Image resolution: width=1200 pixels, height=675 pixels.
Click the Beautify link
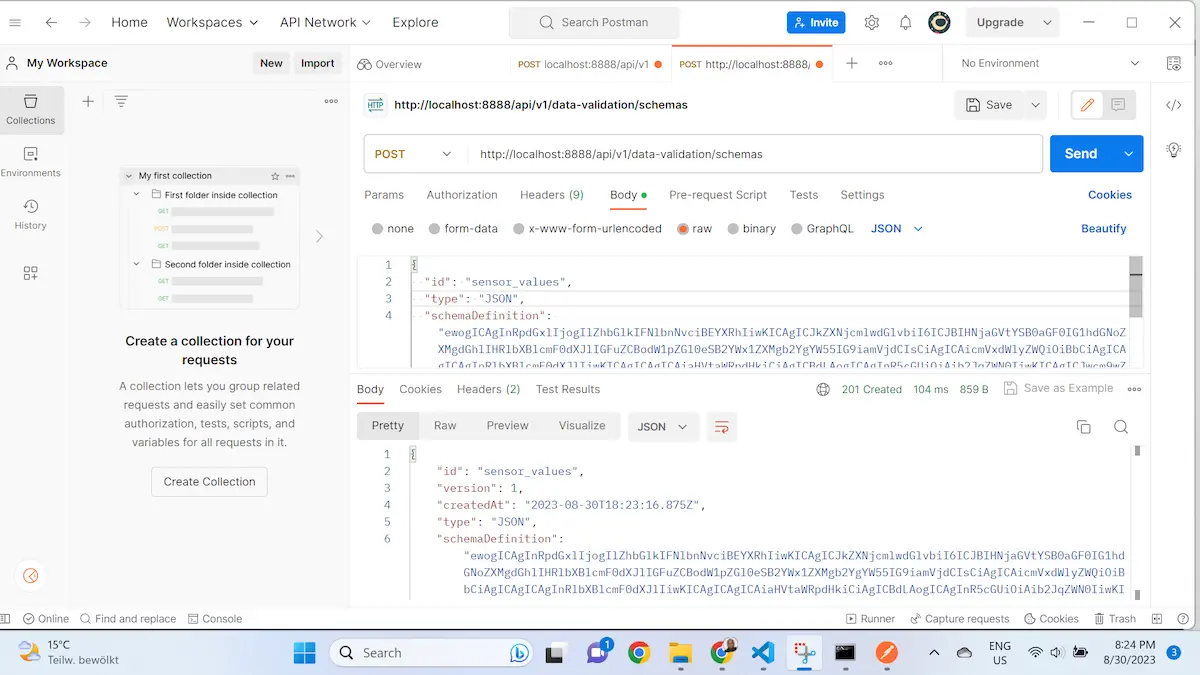(1104, 228)
